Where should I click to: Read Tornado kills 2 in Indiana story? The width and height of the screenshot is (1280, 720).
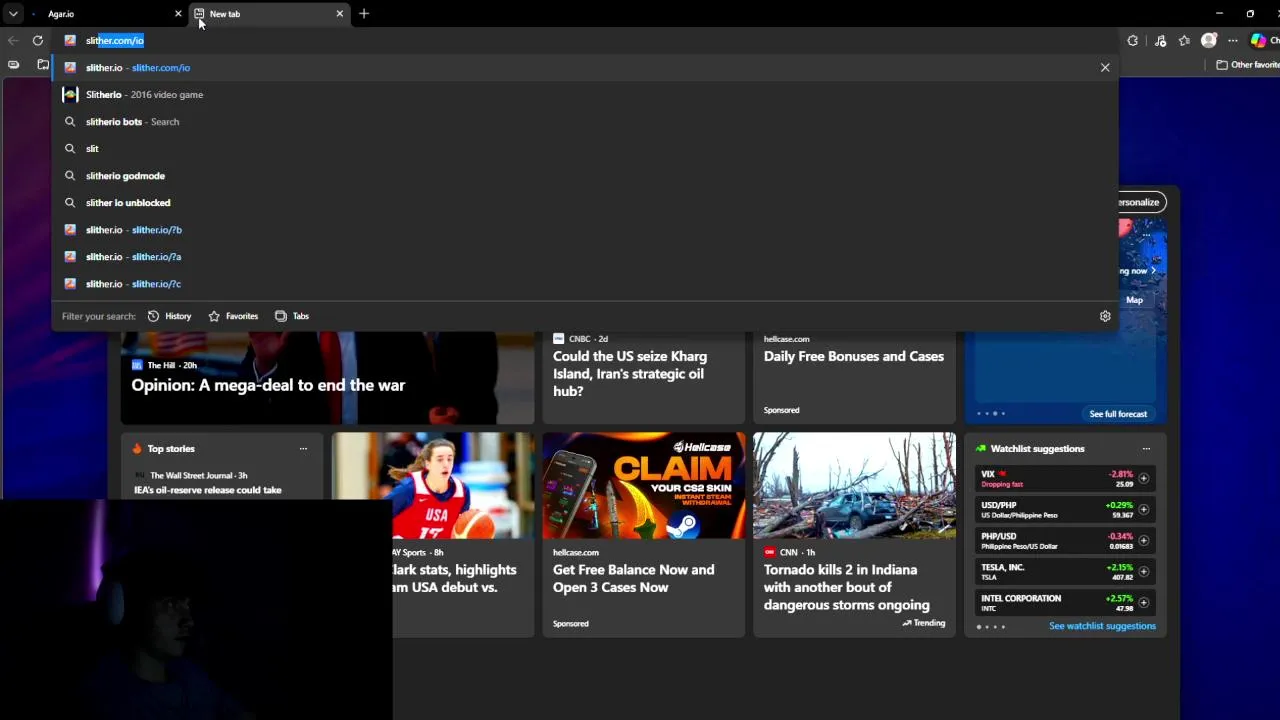pyautogui.click(x=847, y=587)
